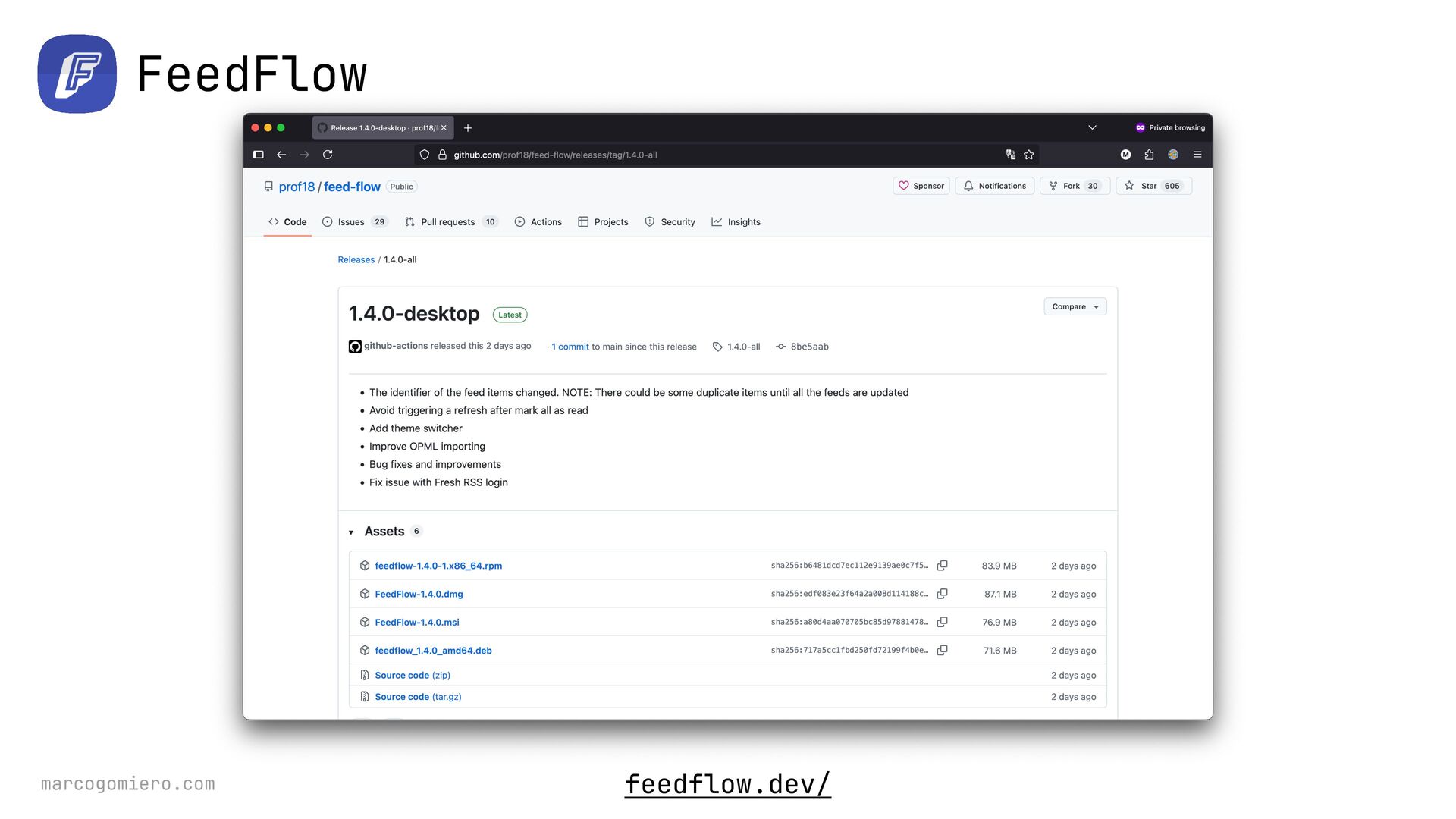The image size is (1456, 819).
Task: Click the Sponsor button
Action: pyautogui.click(x=921, y=186)
